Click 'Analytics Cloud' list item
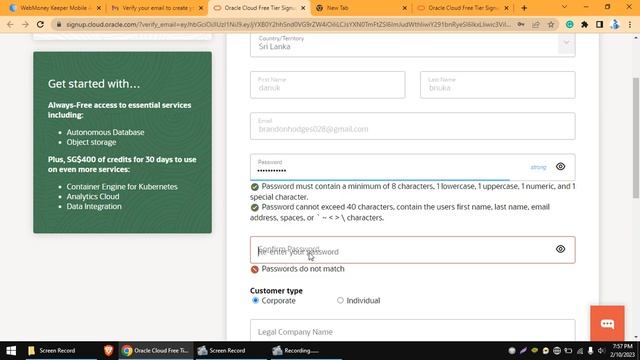Viewport: 640px width, 360px height. tap(93, 196)
